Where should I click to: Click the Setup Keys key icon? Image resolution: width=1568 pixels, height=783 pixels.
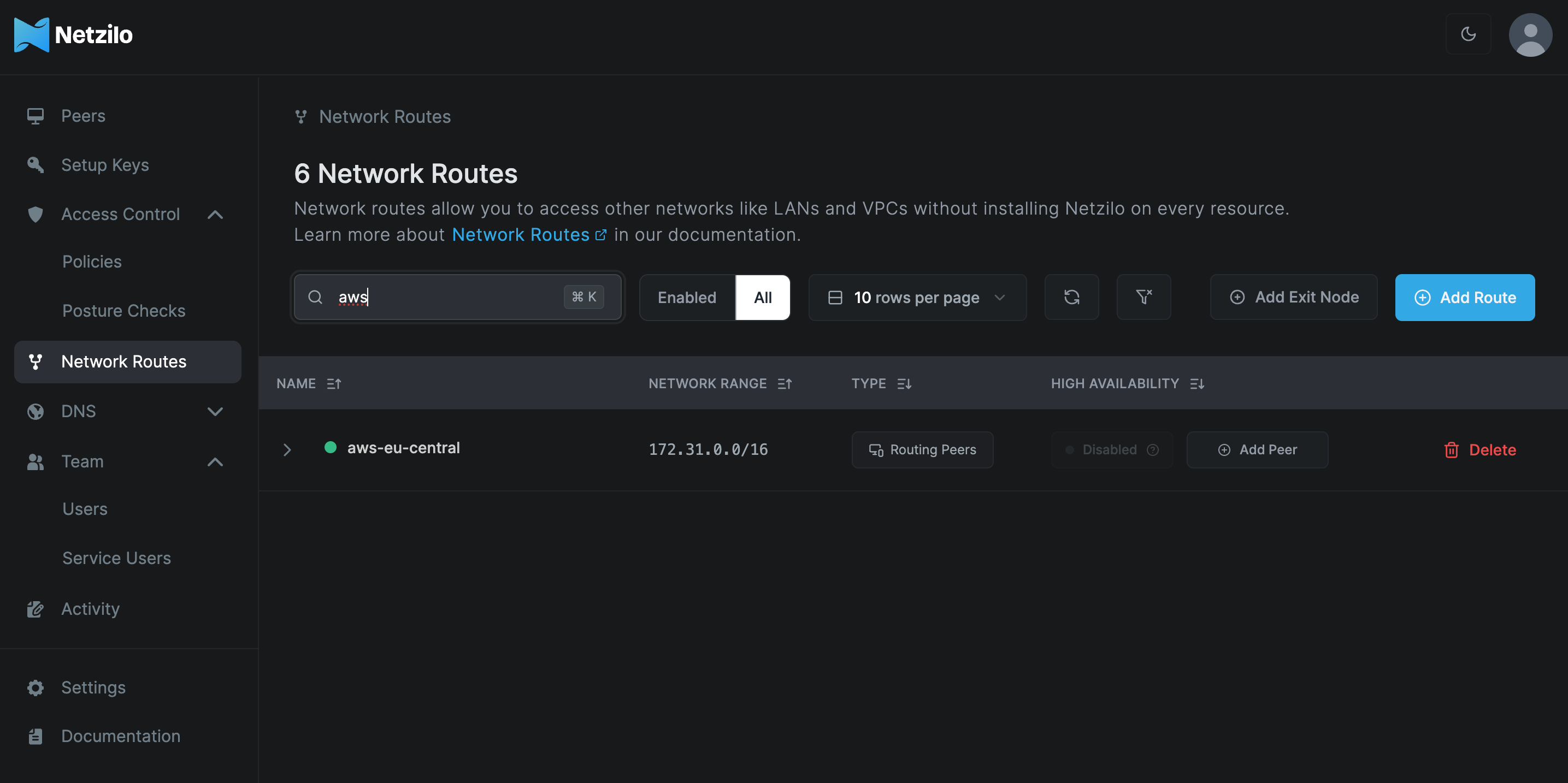tap(36, 165)
